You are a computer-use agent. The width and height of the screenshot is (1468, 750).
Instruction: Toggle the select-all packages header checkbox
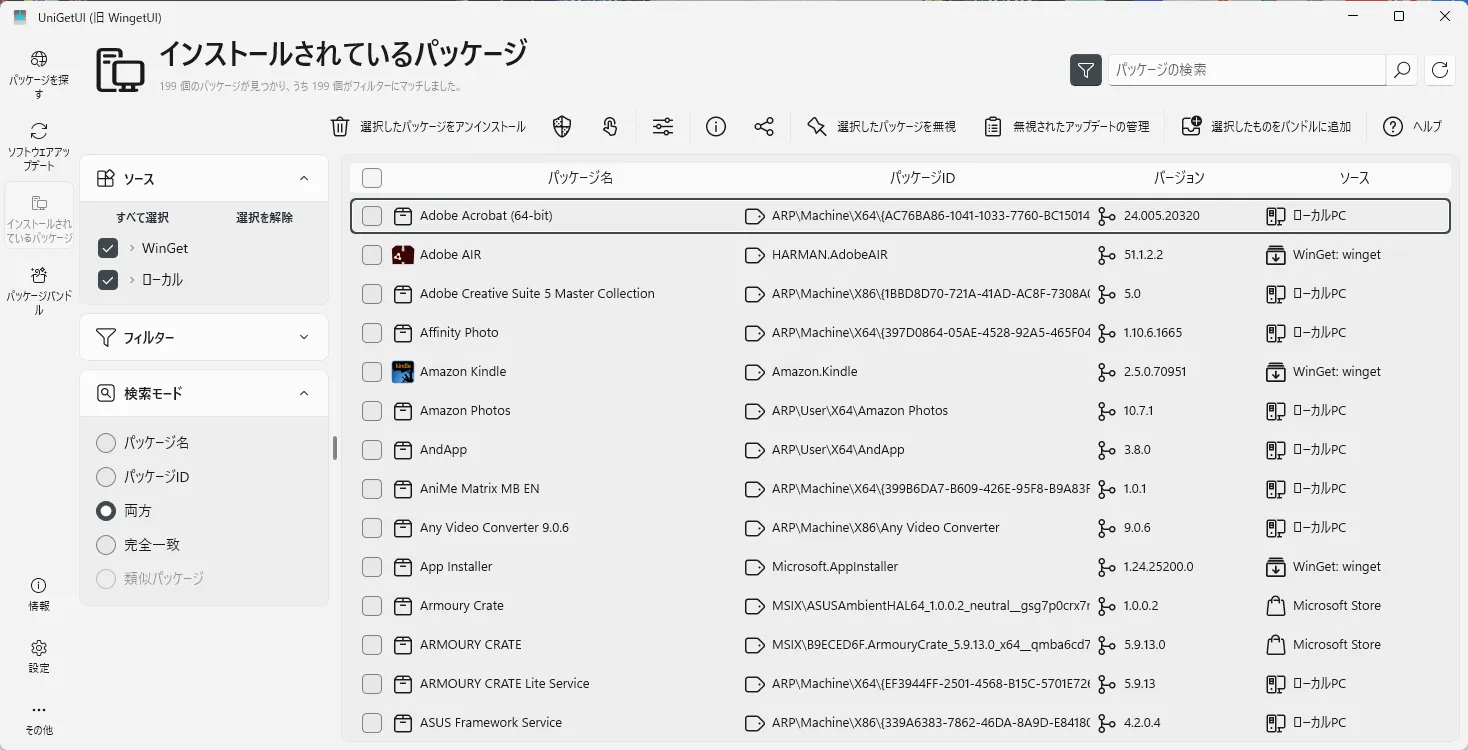pyautogui.click(x=372, y=178)
